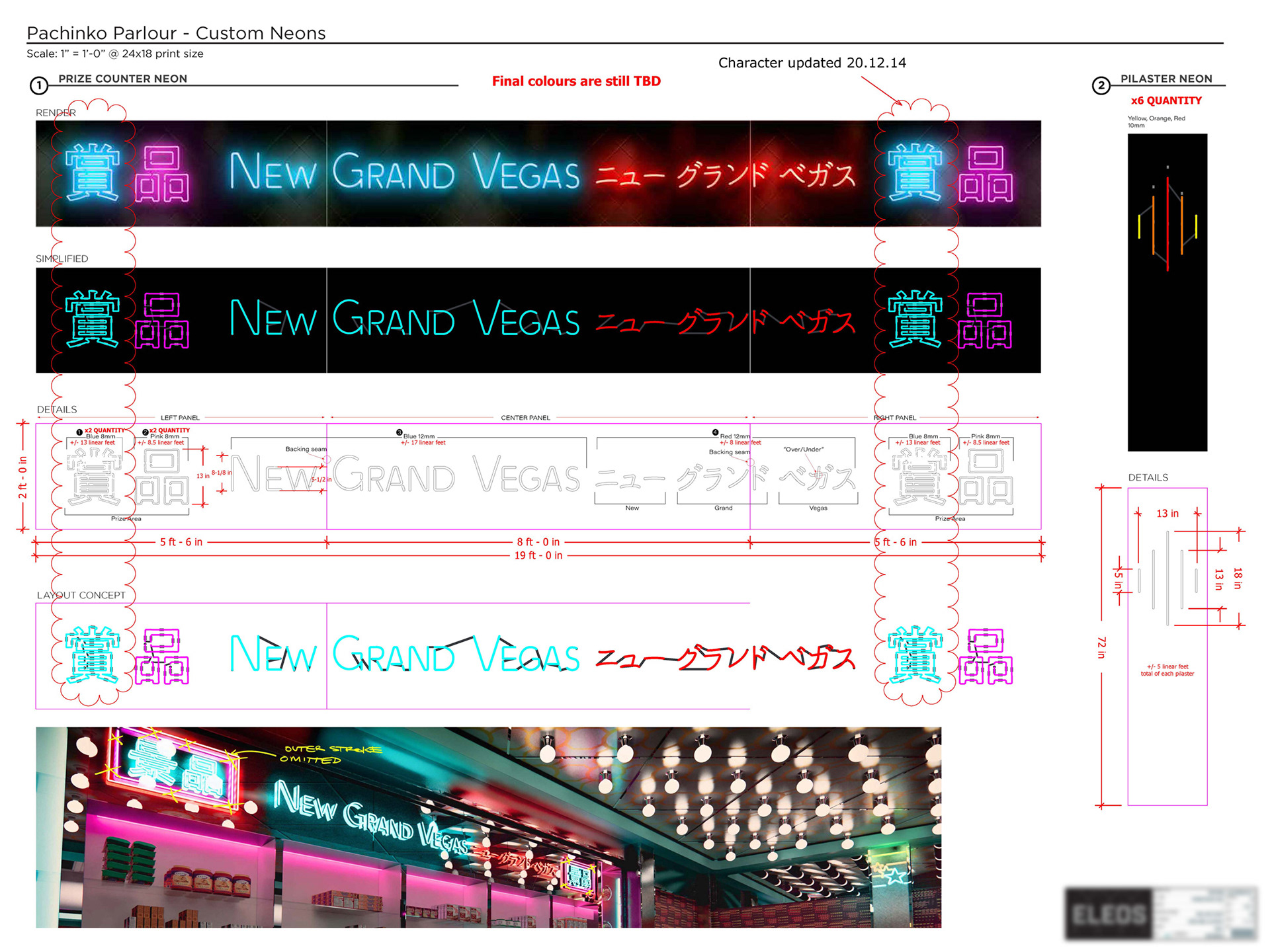The image size is (1270, 952).
Task: Click the 'Character updated 20.12.14' annotation
Action: click(x=812, y=63)
